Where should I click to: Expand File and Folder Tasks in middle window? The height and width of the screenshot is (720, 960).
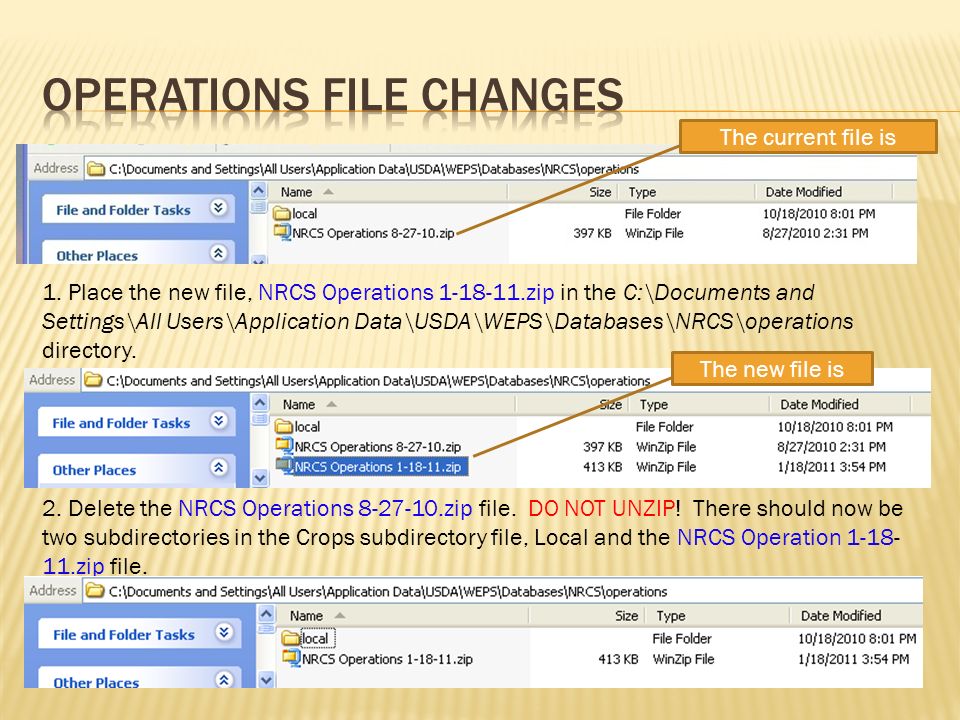[x=219, y=421]
